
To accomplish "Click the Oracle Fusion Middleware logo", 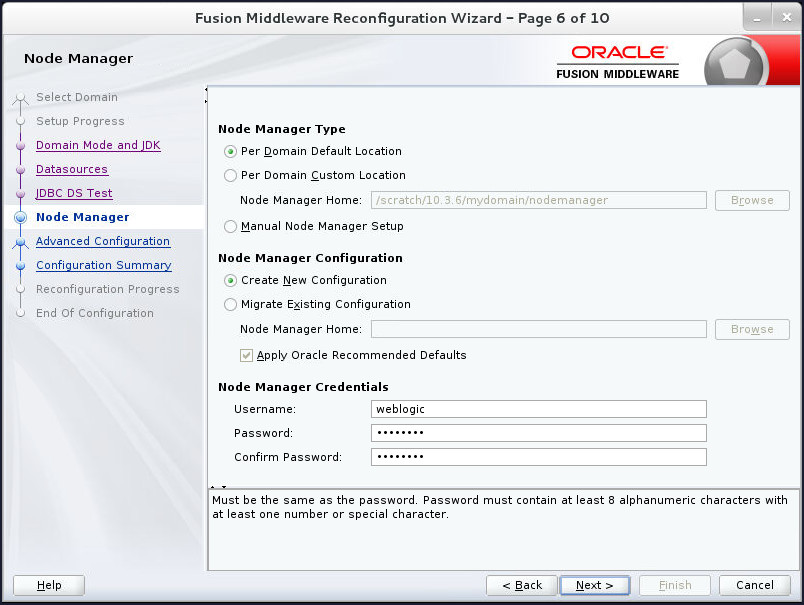I will point(618,63).
